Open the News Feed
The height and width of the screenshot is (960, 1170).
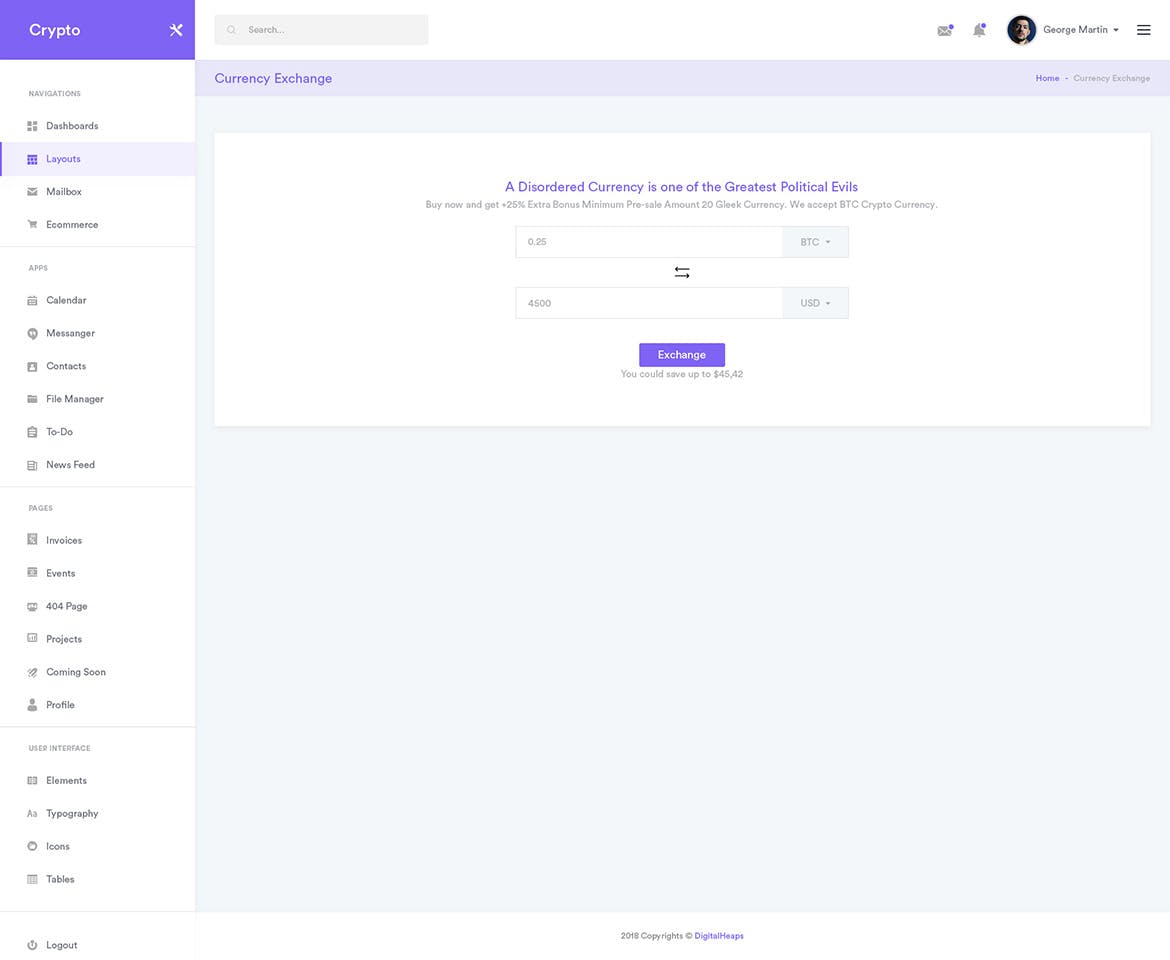click(x=68, y=464)
